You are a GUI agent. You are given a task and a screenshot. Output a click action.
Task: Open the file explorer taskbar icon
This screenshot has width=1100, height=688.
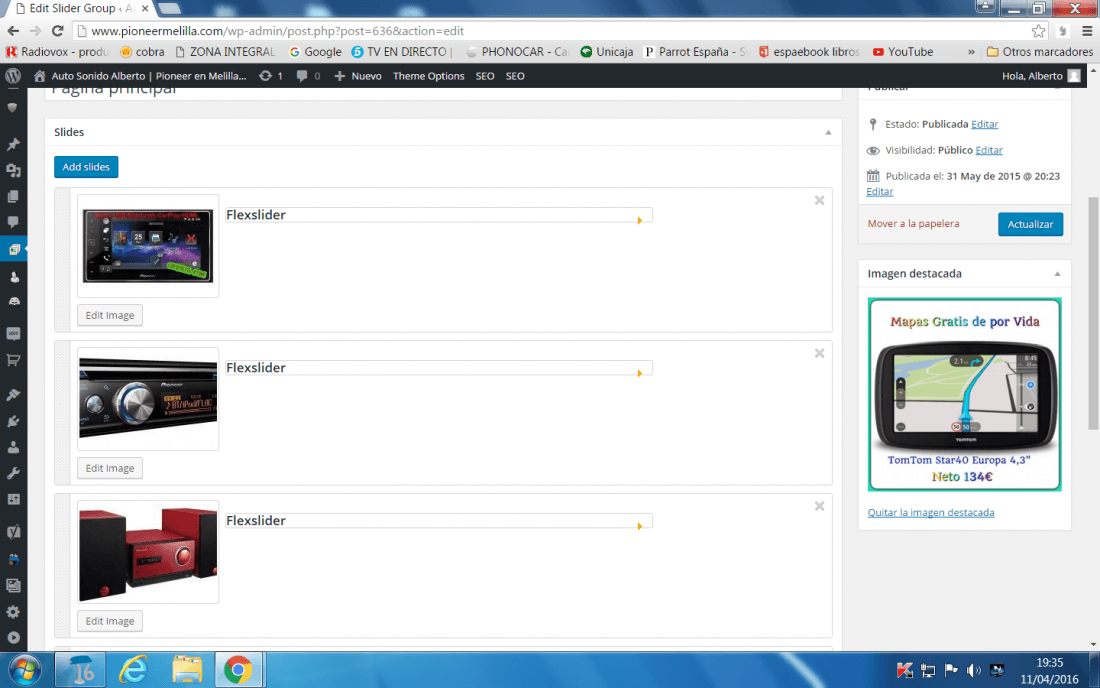[187, 670]
